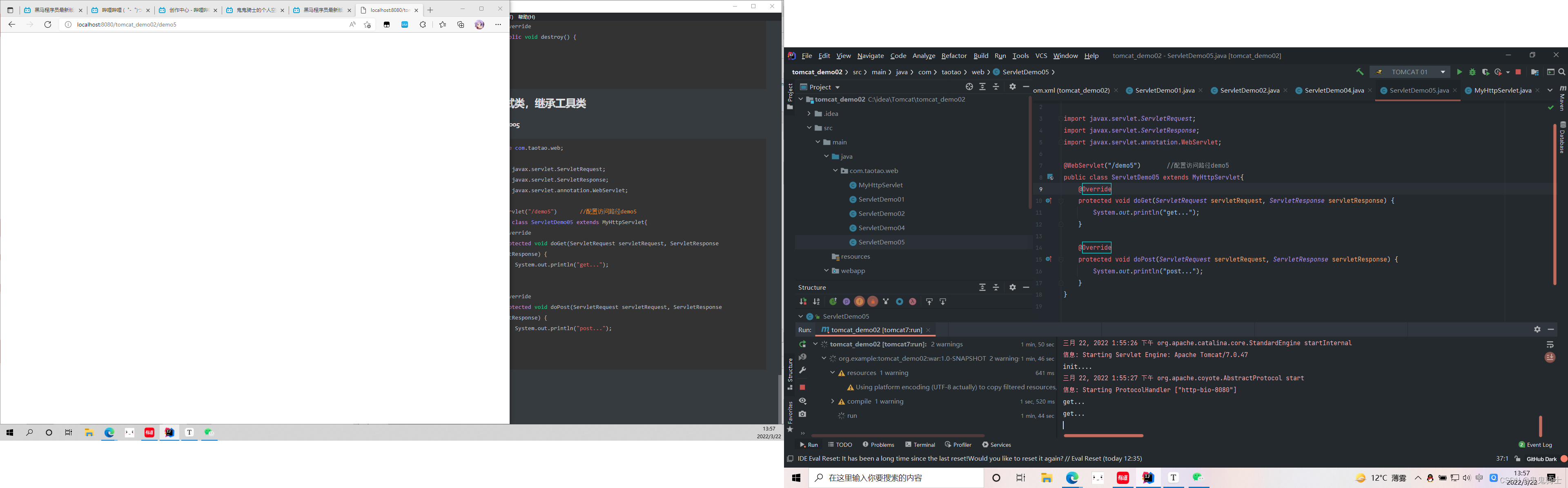Stop the app with the red square in the top toolbar
This screenshot has height=488, width=1568.
click(1517, 72)
